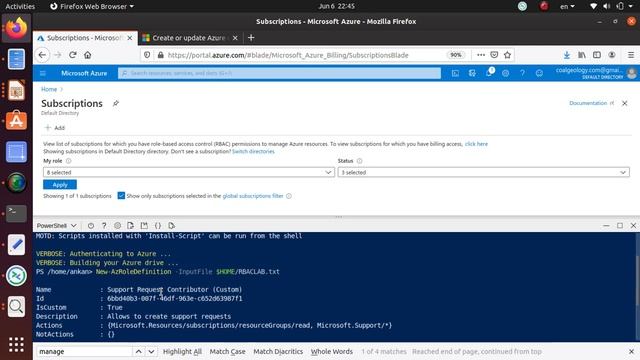Image resolution: width=640 pixels, height=360 pixels.
Task: Focus the Azure search resources box
Action: [x=279, y=73]
